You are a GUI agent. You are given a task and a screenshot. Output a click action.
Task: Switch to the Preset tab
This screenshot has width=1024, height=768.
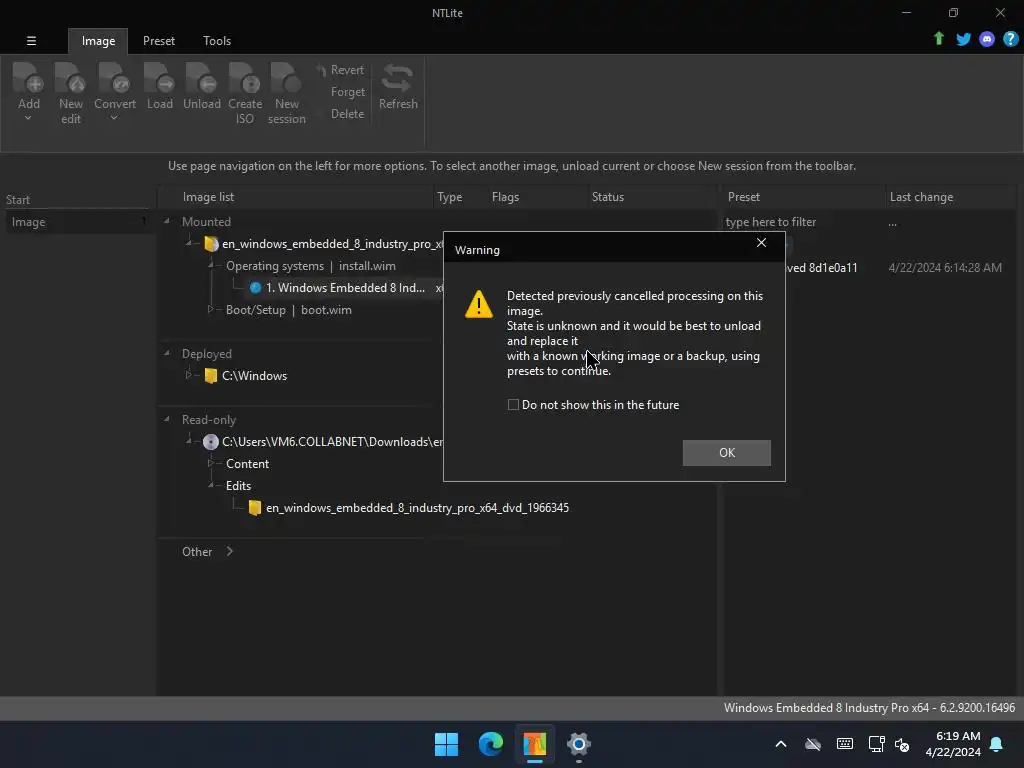click(159, 40)
